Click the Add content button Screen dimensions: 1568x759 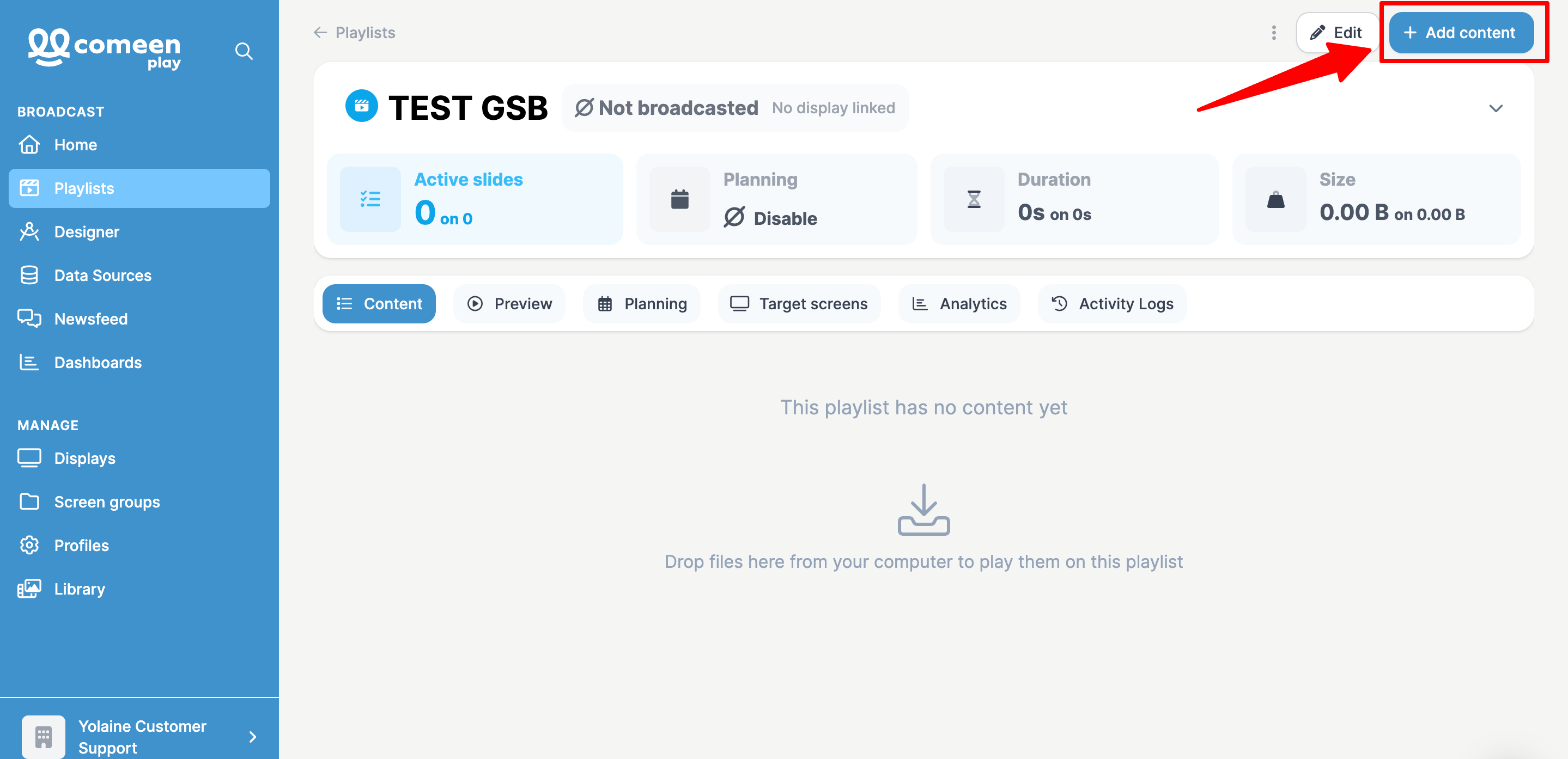[x=1460, y=33]
